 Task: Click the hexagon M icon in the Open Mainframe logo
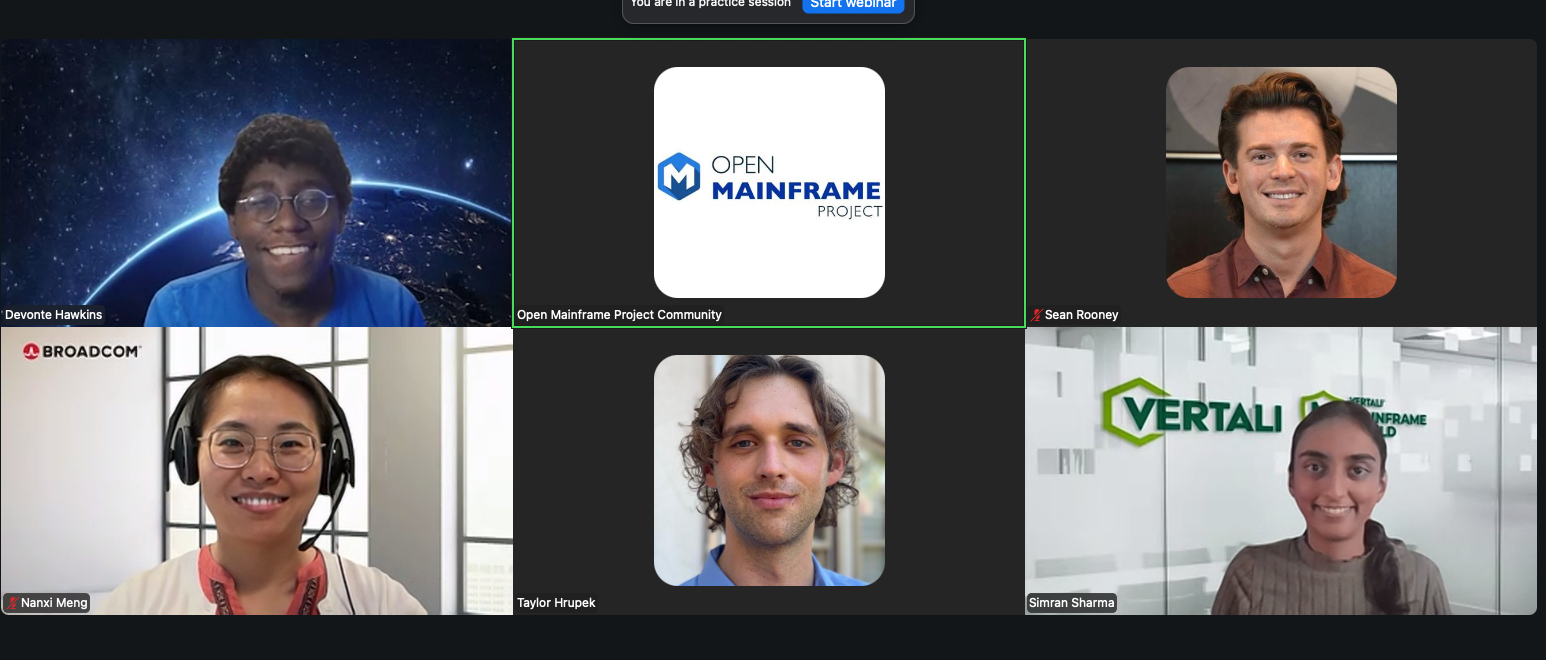[679, 177]
